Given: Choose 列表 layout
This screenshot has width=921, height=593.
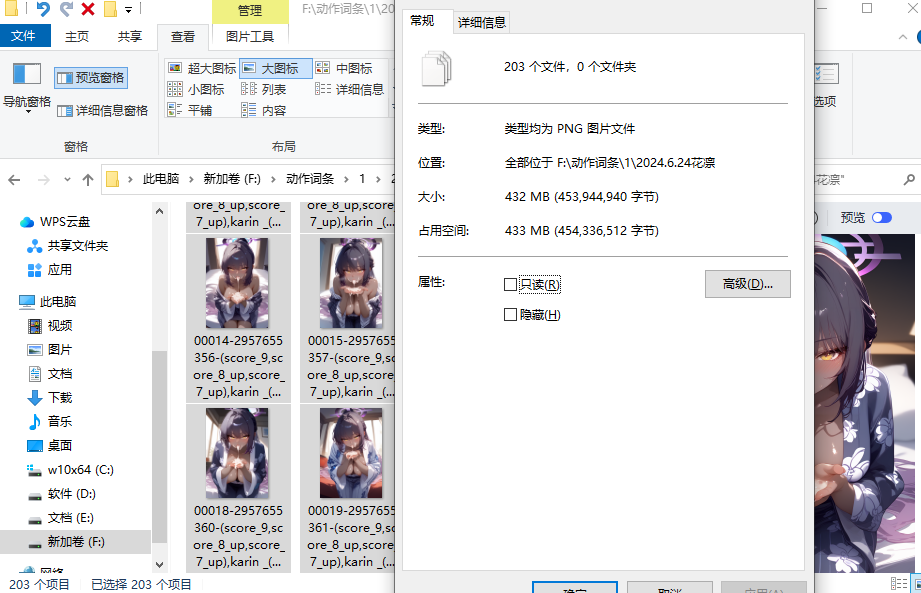Looking at the screenshot, I should pos(264,89).
